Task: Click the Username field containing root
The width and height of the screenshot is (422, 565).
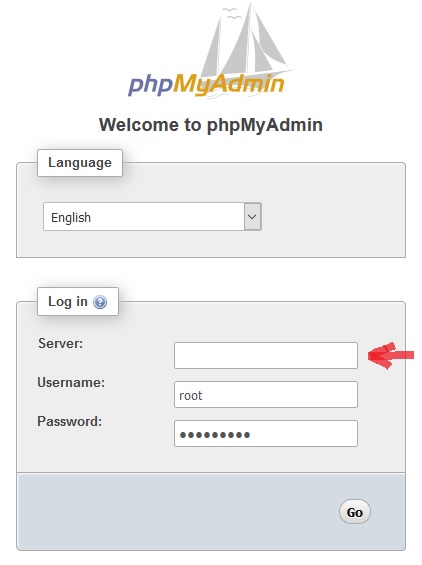Action: coord(266,395)
